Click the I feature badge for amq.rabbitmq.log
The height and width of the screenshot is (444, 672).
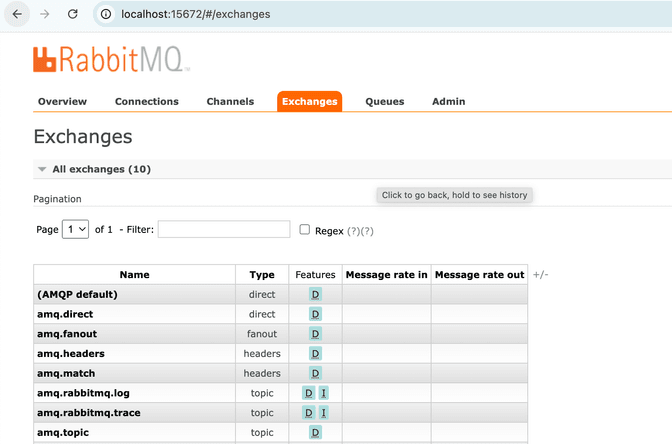324,393
